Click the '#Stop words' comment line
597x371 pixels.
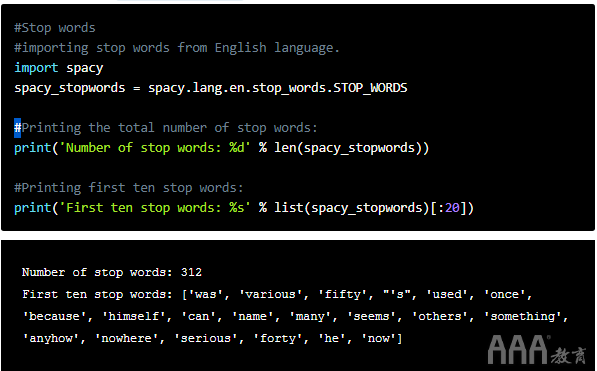point(55,28)
